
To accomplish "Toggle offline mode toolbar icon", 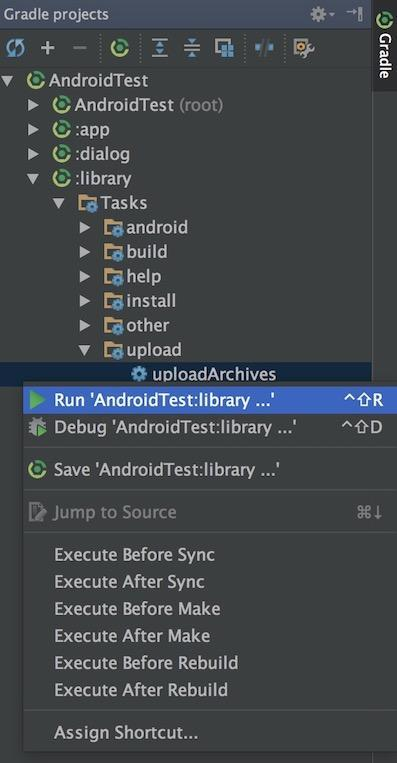I will click(x=264, y=48).
